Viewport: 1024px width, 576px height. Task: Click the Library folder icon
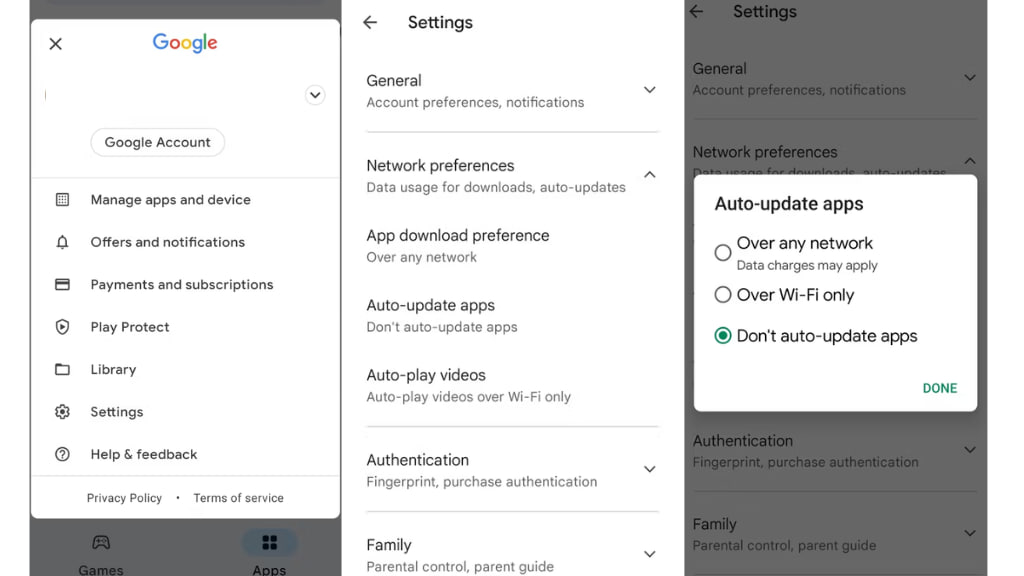click(62, 370)
